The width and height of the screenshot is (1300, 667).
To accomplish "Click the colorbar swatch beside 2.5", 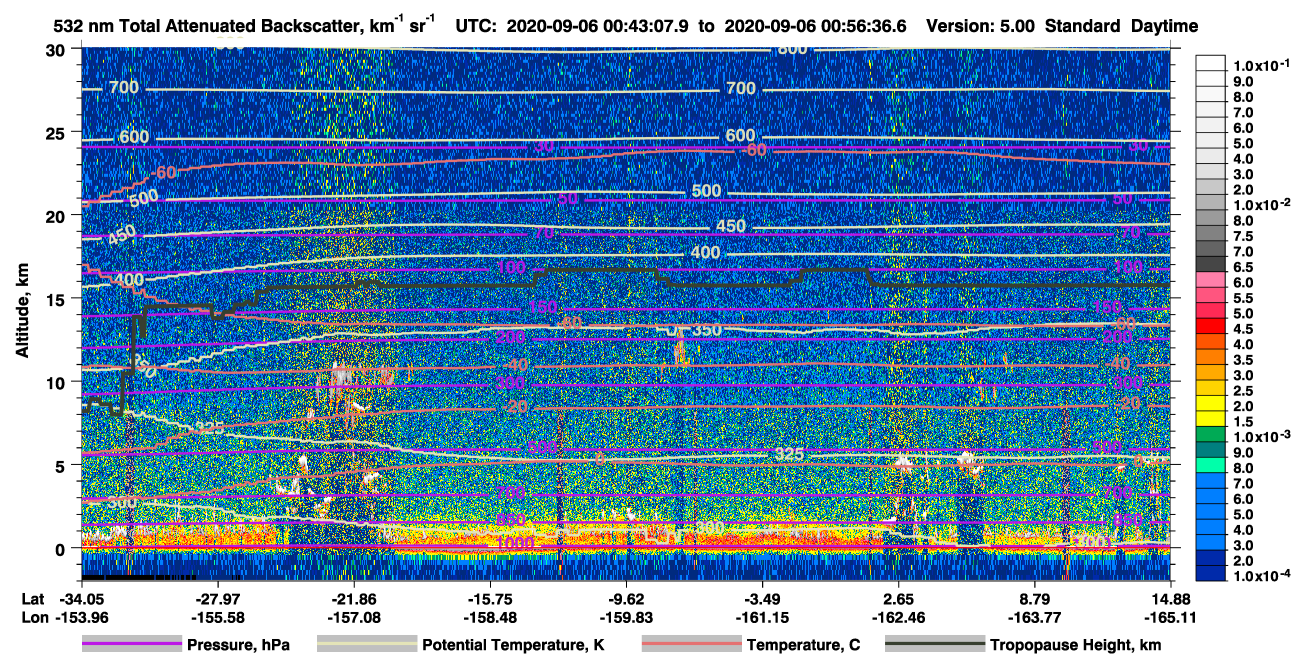I will tap(1213, 389).
